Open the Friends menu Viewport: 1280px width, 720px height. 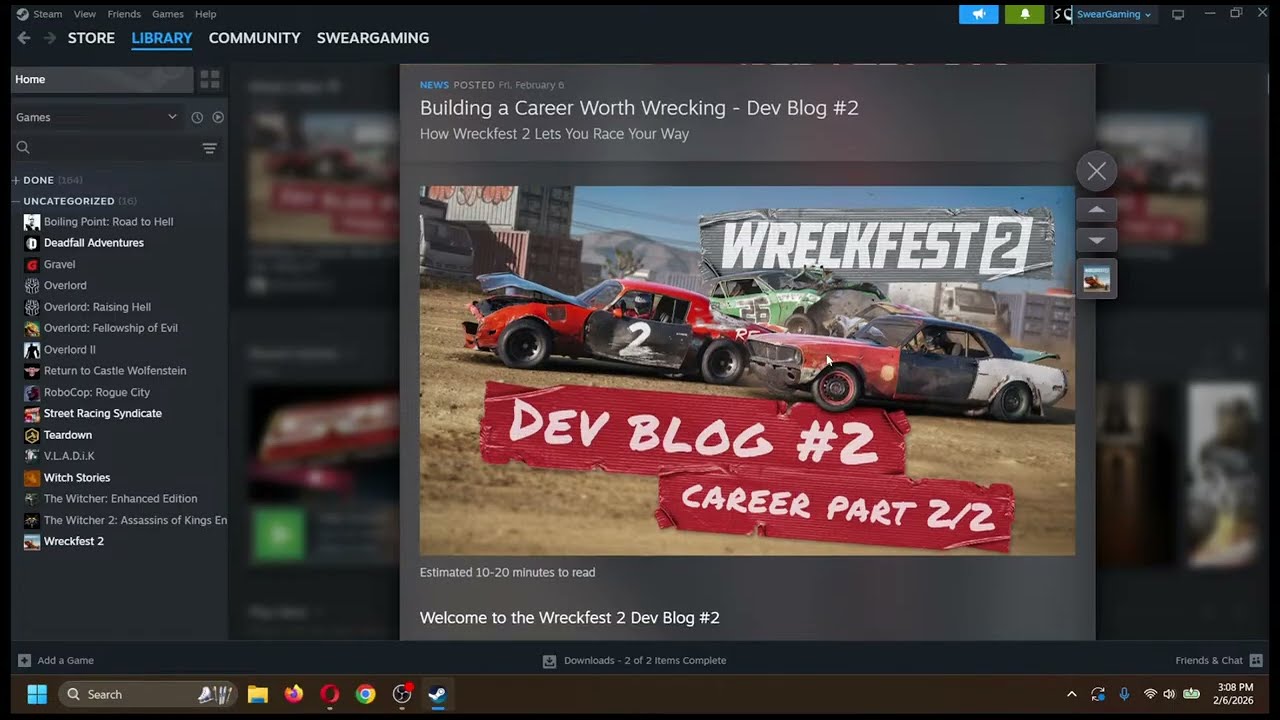[124, 14]
